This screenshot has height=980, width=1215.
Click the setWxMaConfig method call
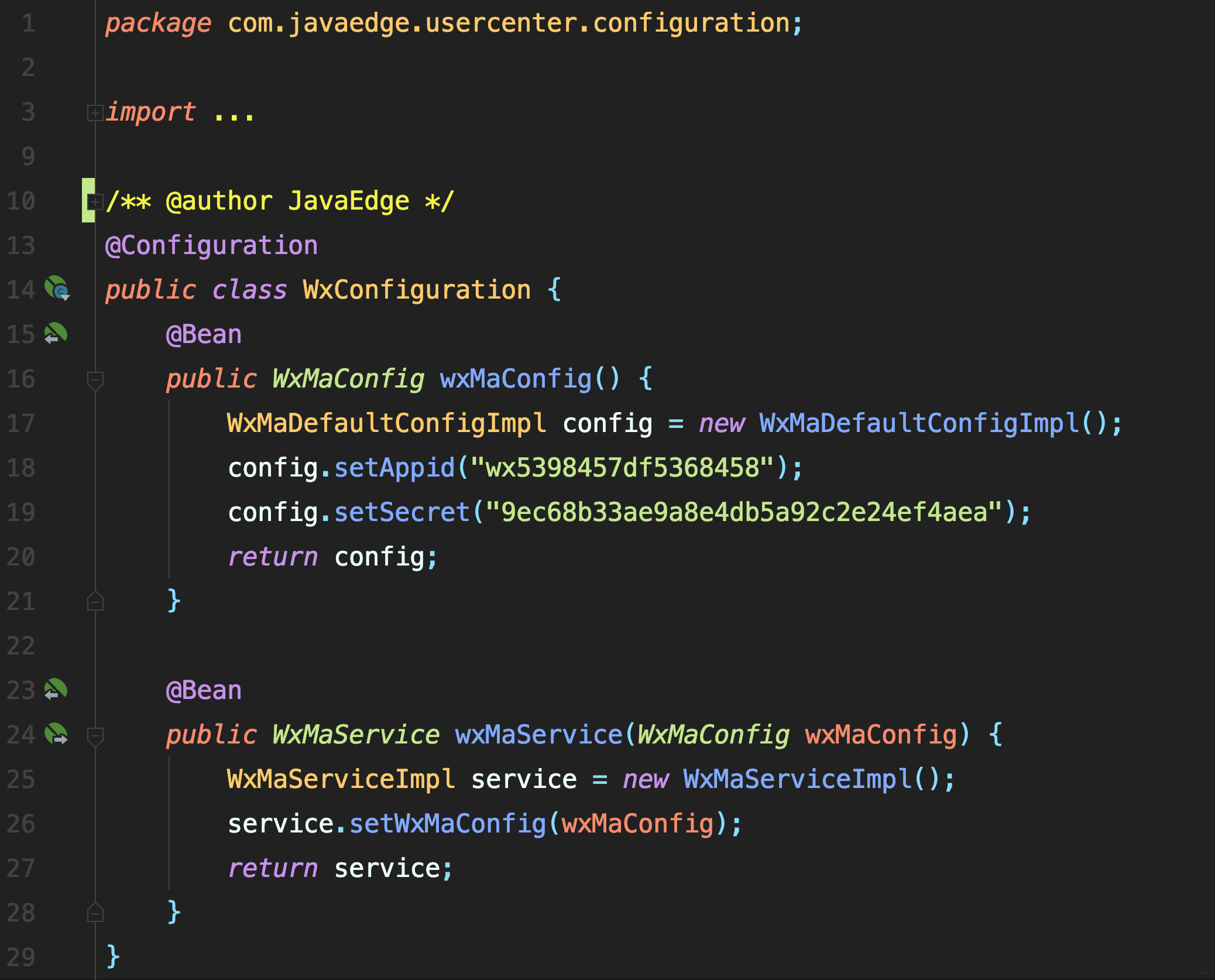pyautogui.click(x=448, y=824)
